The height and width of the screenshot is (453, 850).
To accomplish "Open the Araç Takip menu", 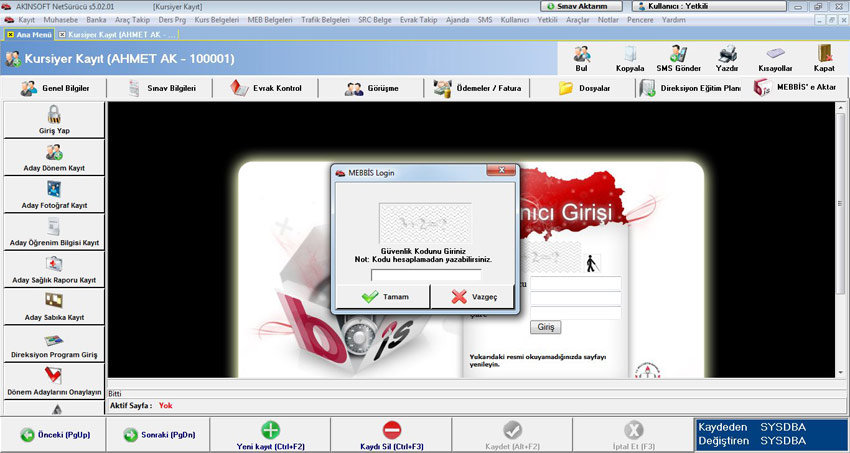I will (132, 20).
